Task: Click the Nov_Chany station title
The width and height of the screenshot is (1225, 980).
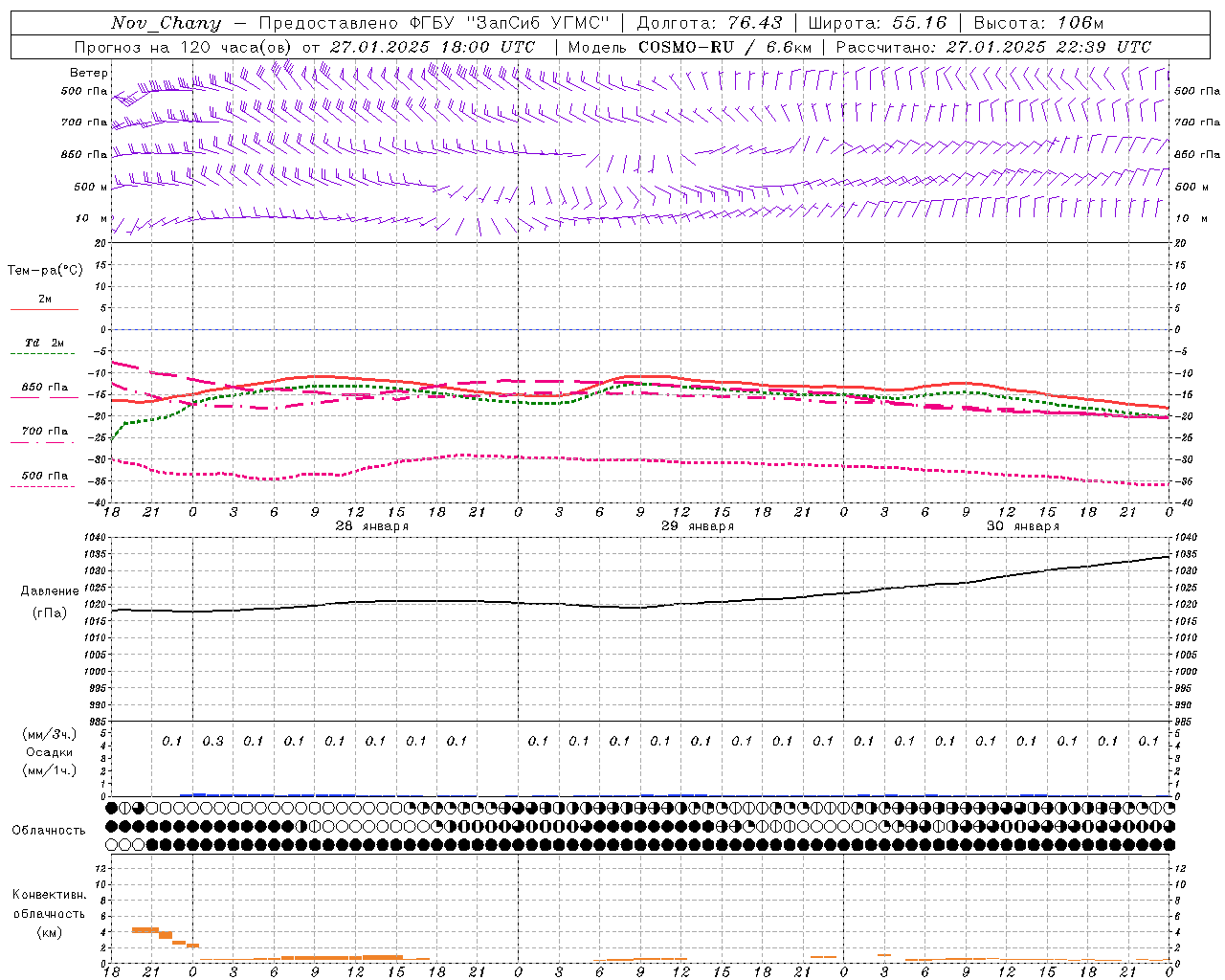Action: point(166,23)
